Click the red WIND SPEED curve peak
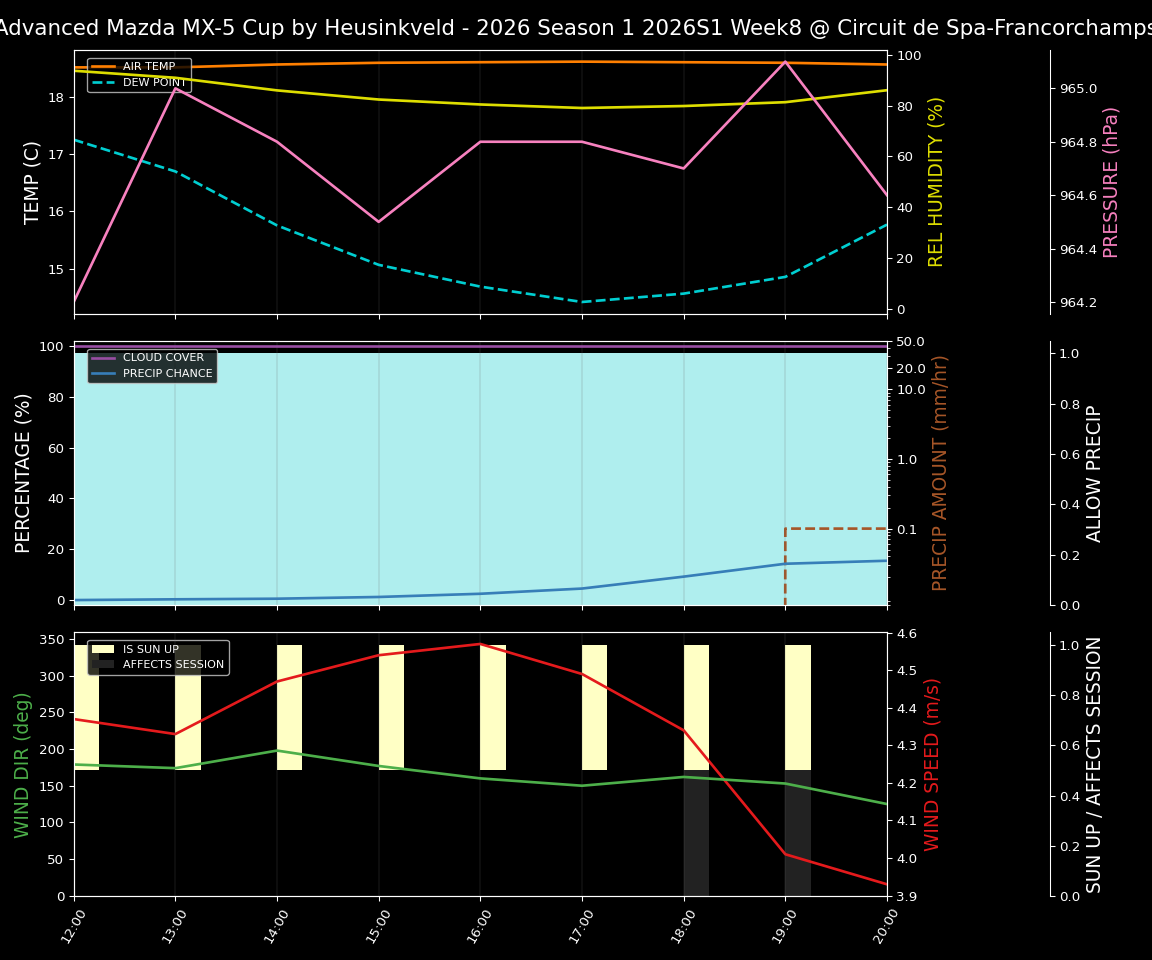Screen dimensions: 1152x960 click(480, 645)
